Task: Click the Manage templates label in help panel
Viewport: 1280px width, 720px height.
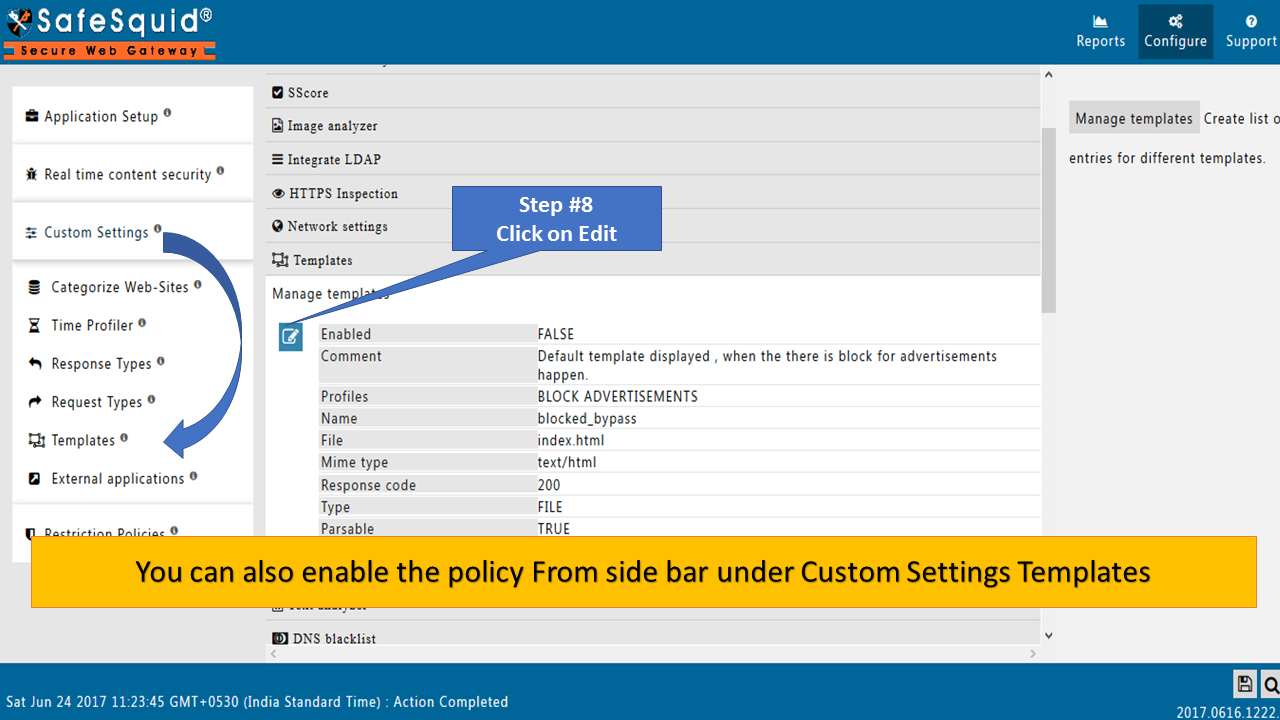Action: click(x=1134, y=118)
